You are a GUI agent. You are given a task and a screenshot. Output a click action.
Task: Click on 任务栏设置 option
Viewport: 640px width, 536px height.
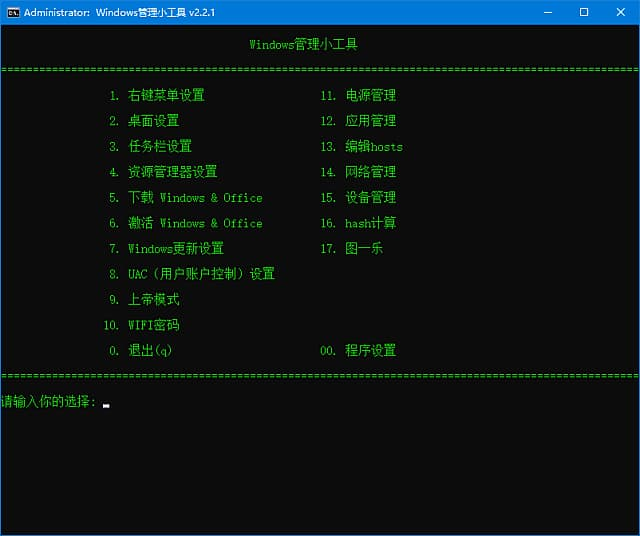(159, 146)
